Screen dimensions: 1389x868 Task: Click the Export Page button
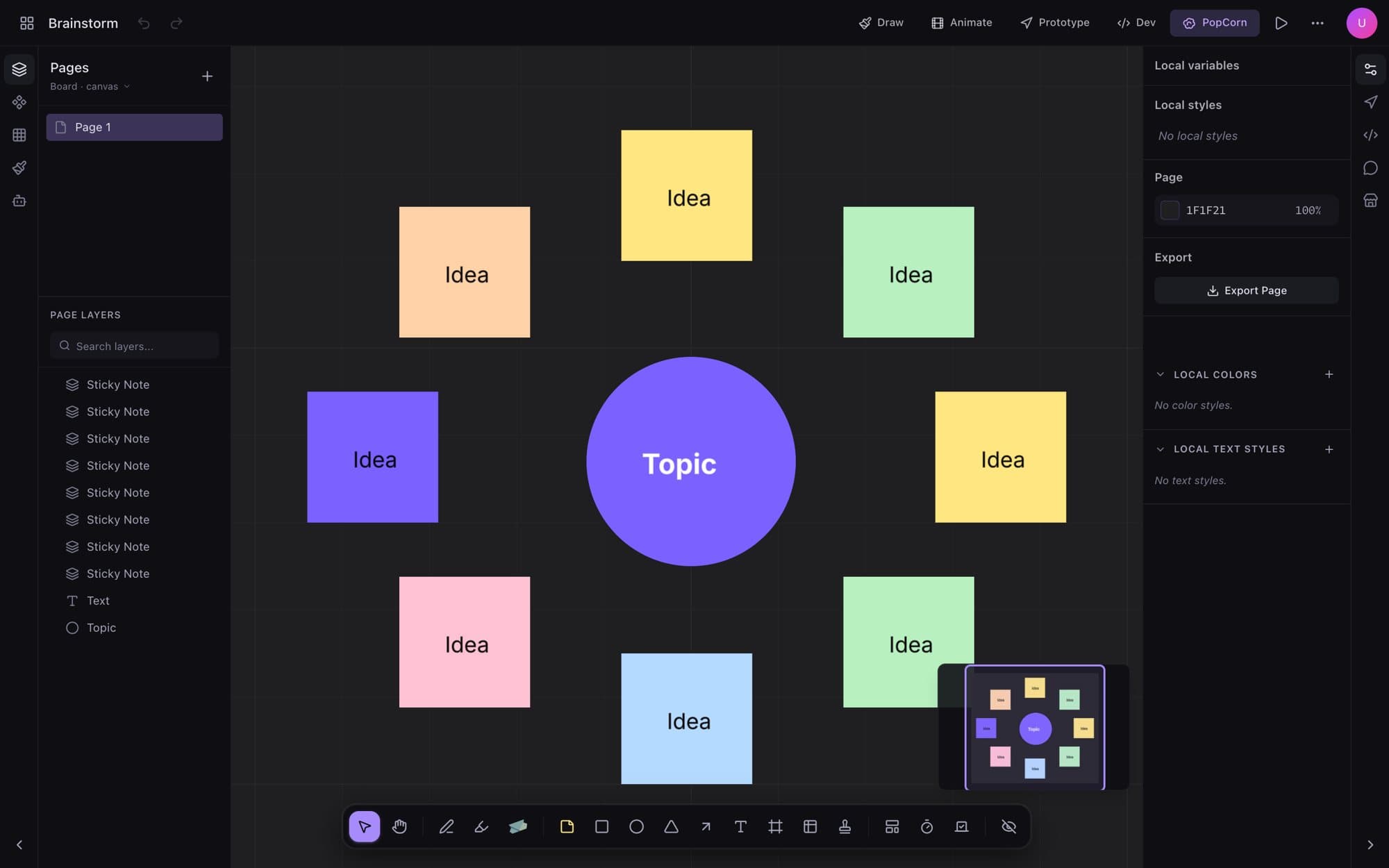tap(1247, 290)
